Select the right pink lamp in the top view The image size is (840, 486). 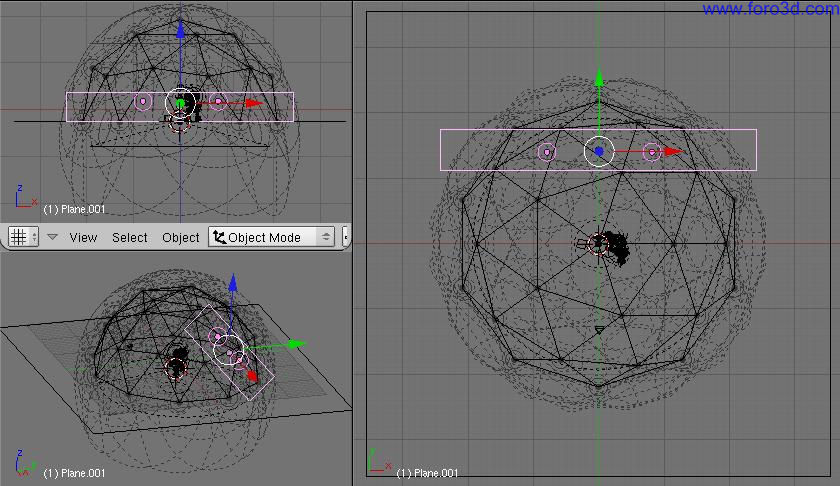click(651, 153)
